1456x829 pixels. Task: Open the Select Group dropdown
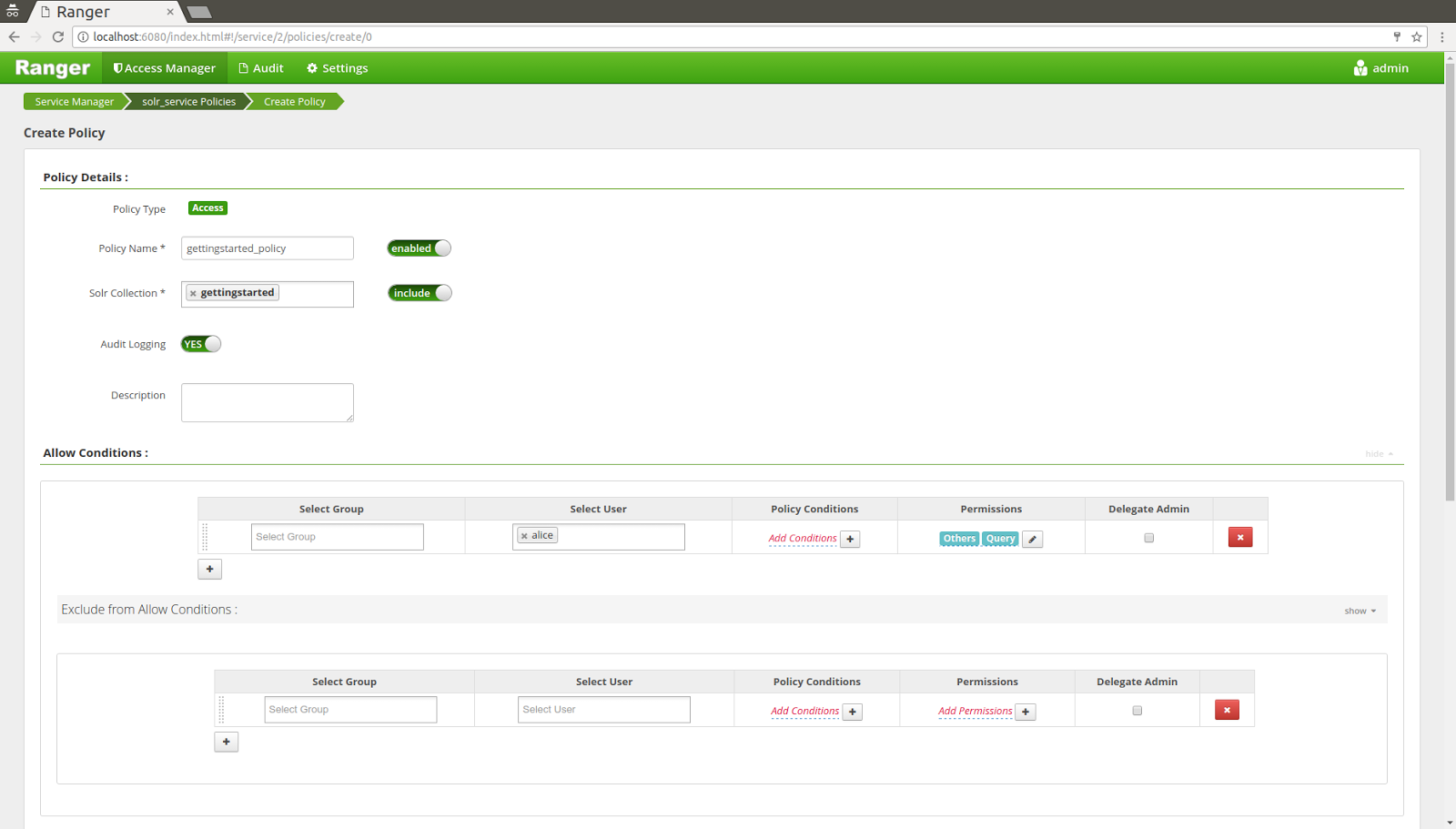click(337, 536)
